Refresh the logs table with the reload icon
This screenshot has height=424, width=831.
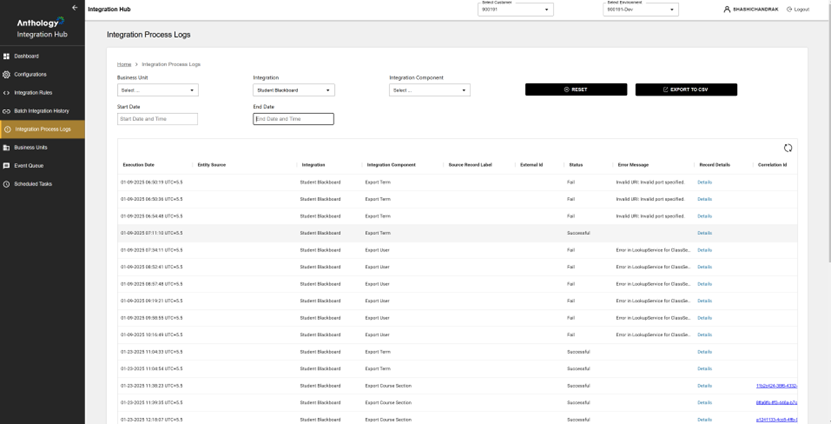click(x=788, y=148)
